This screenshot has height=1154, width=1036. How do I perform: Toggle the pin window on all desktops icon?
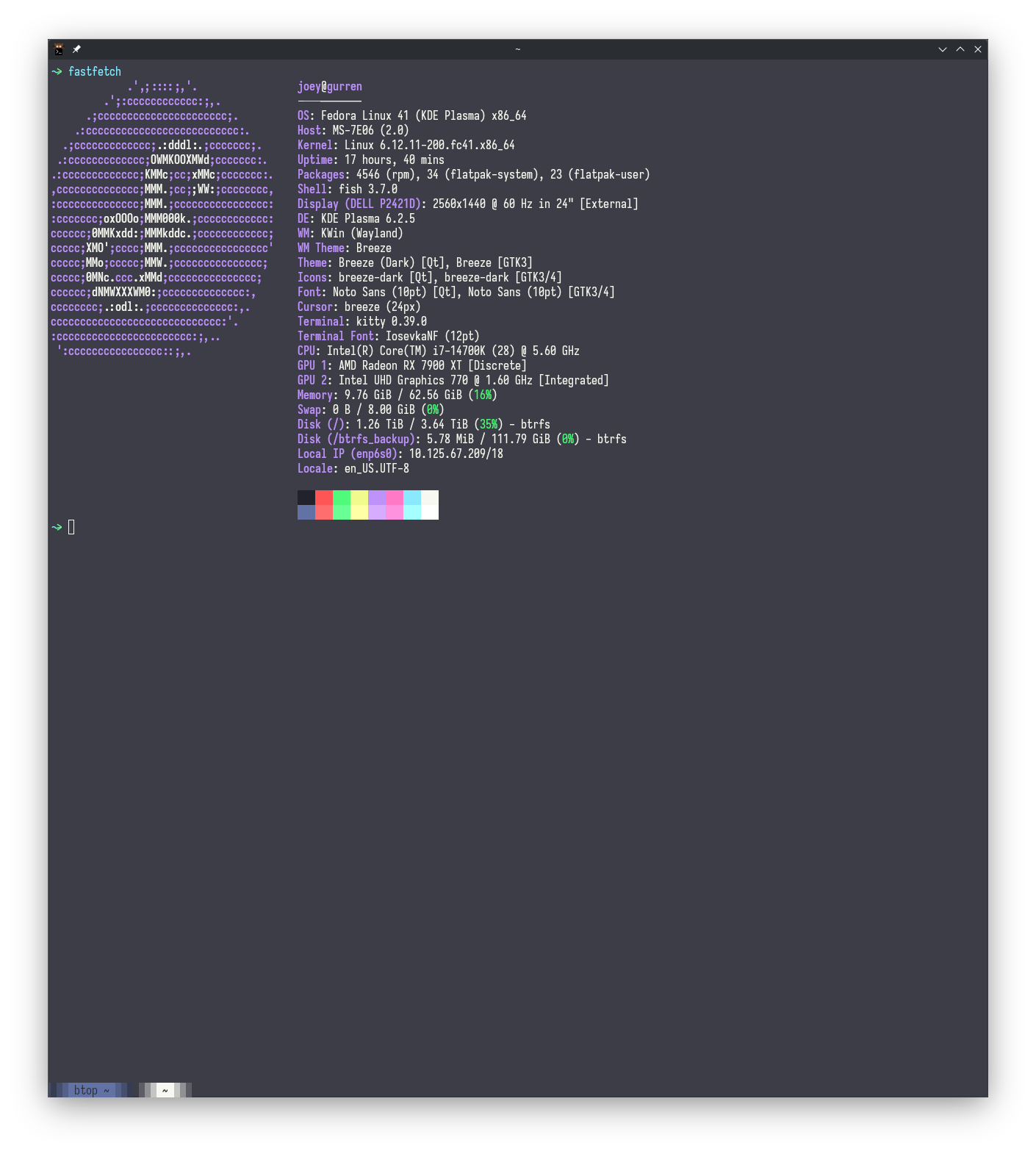pos(76,49)
